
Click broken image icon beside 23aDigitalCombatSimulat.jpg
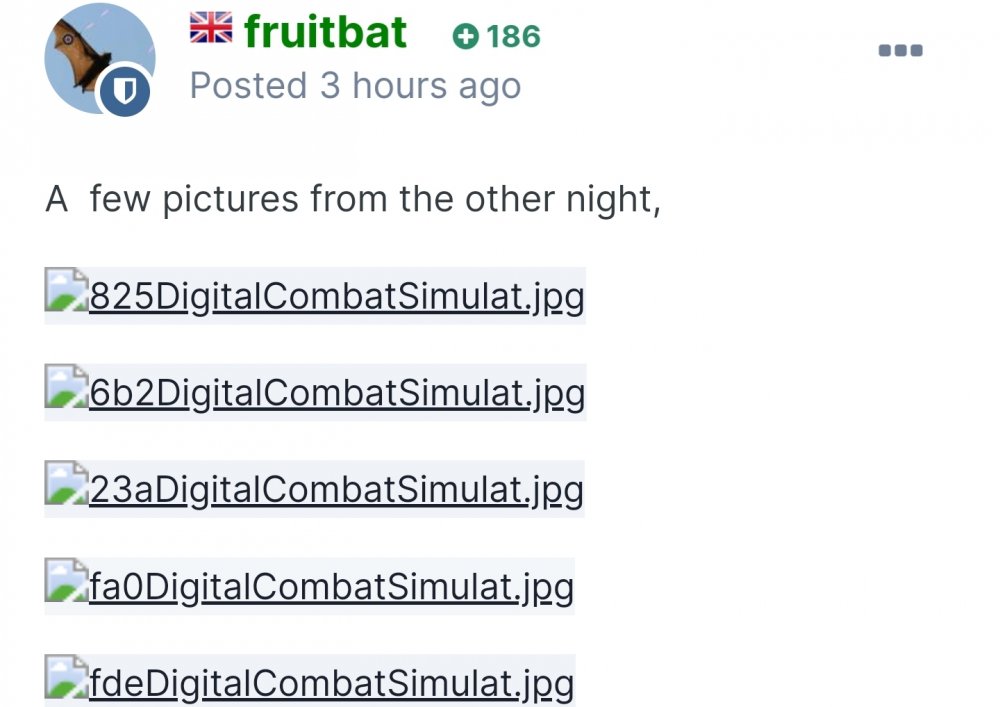click(x=66, y=489)
